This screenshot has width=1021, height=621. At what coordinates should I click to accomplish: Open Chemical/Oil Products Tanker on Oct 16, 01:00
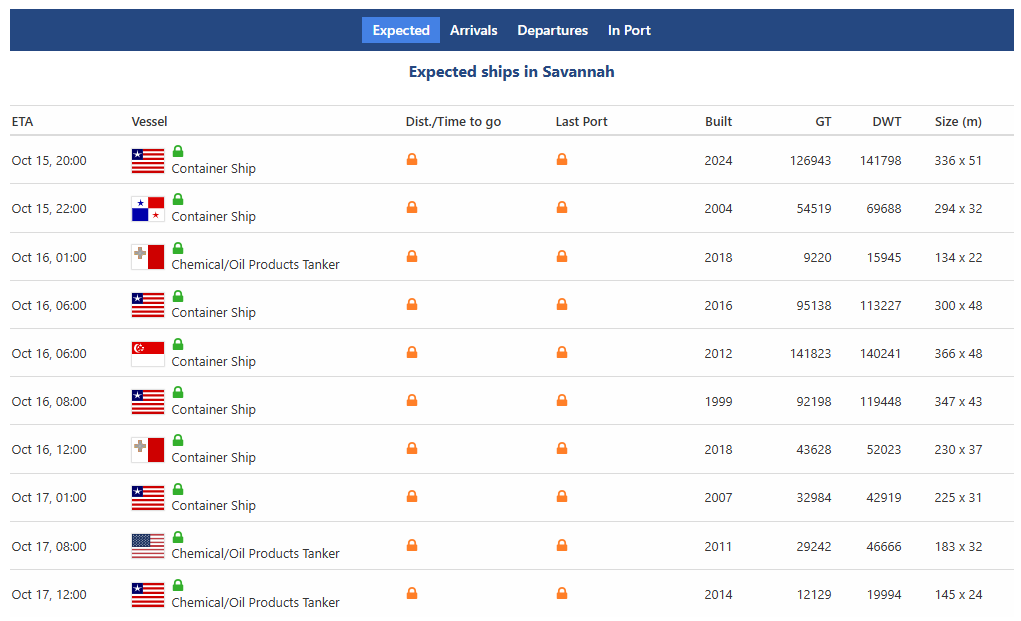tap(255, 264)
